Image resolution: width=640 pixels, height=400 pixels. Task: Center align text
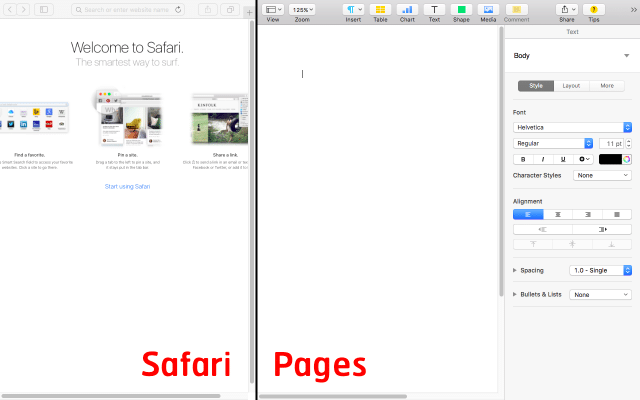pos(558,214)
